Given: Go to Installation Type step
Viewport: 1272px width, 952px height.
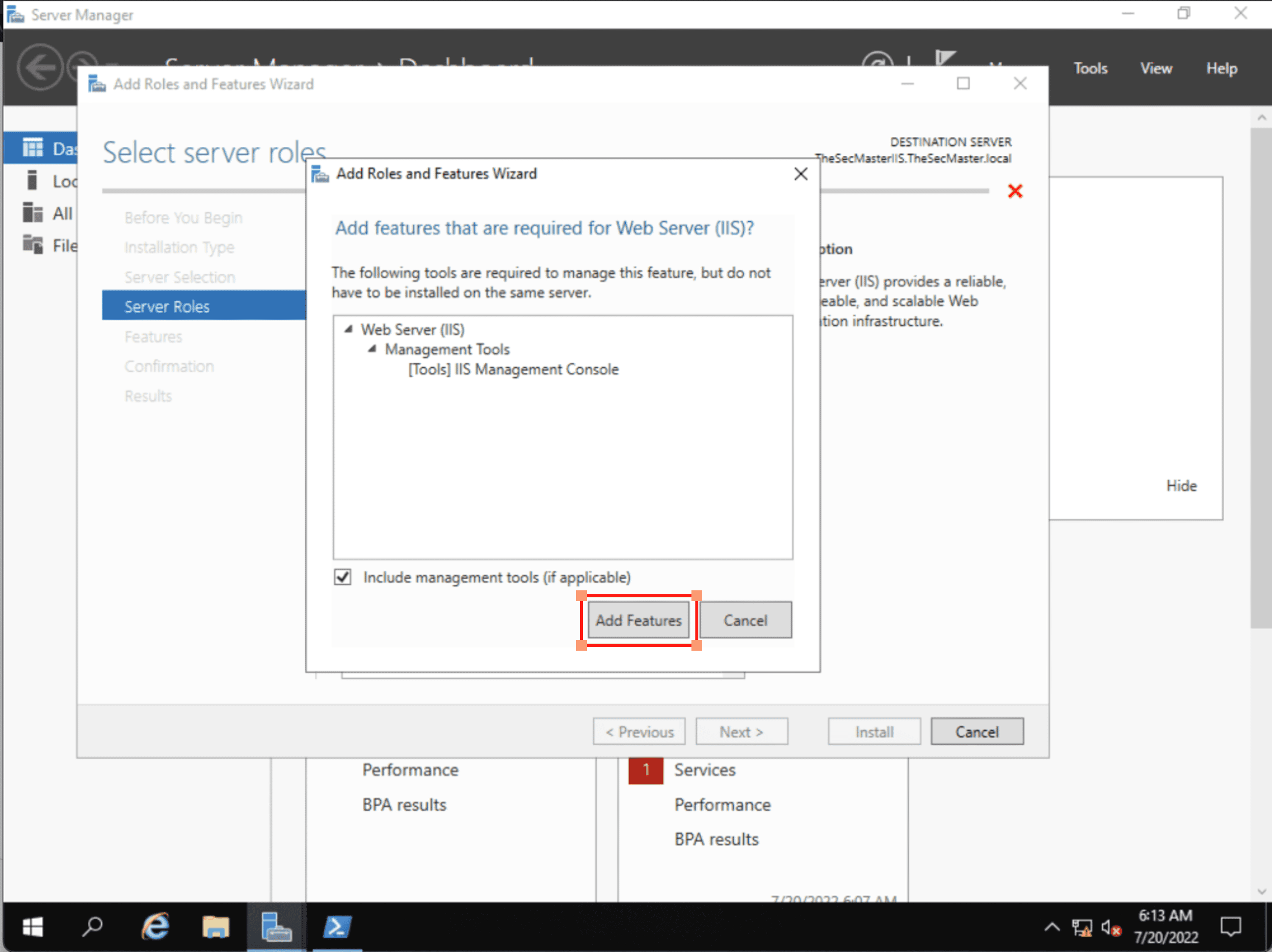Looking at the screenshot, I should (x=180, y=247).
